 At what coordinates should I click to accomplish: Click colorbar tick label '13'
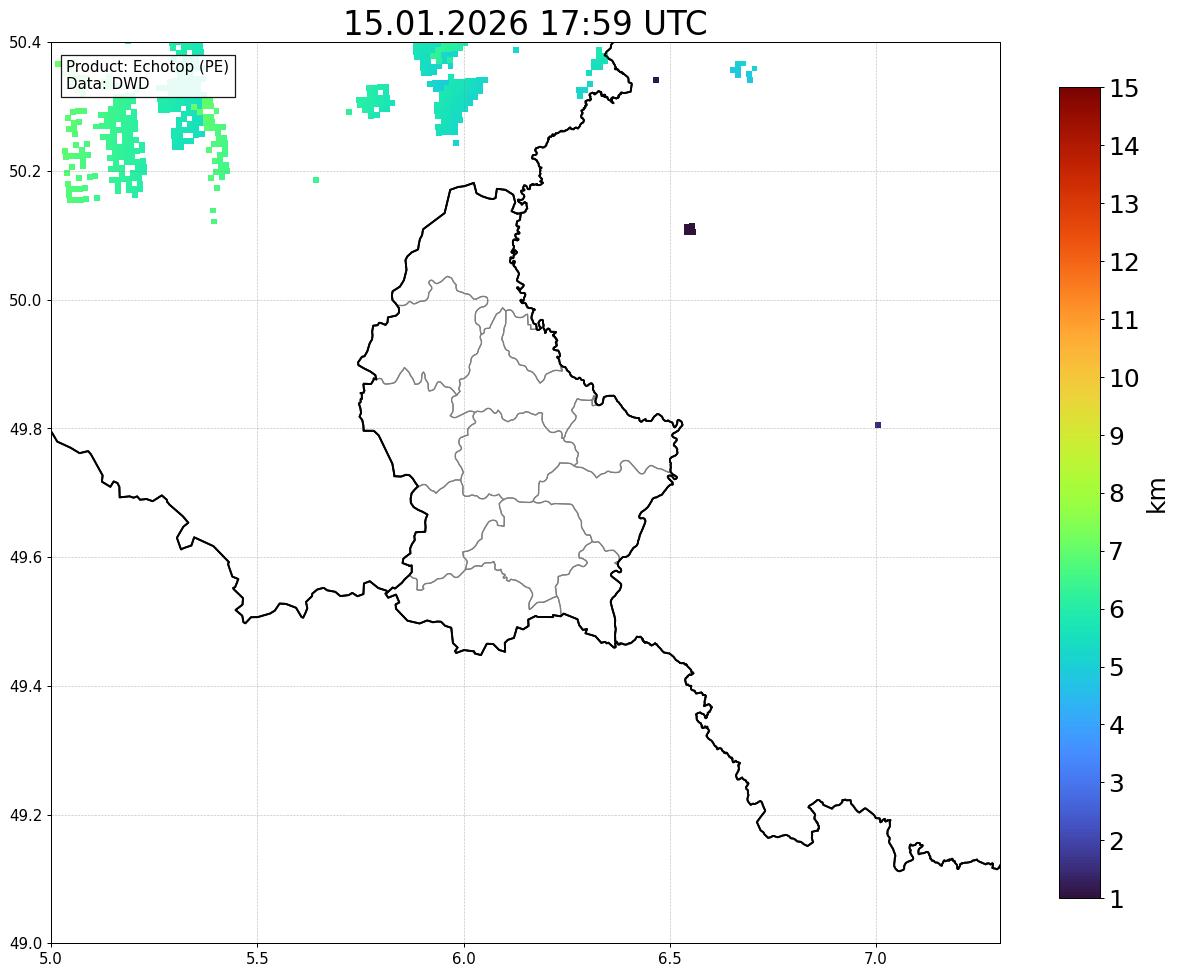pos(1124,204)
